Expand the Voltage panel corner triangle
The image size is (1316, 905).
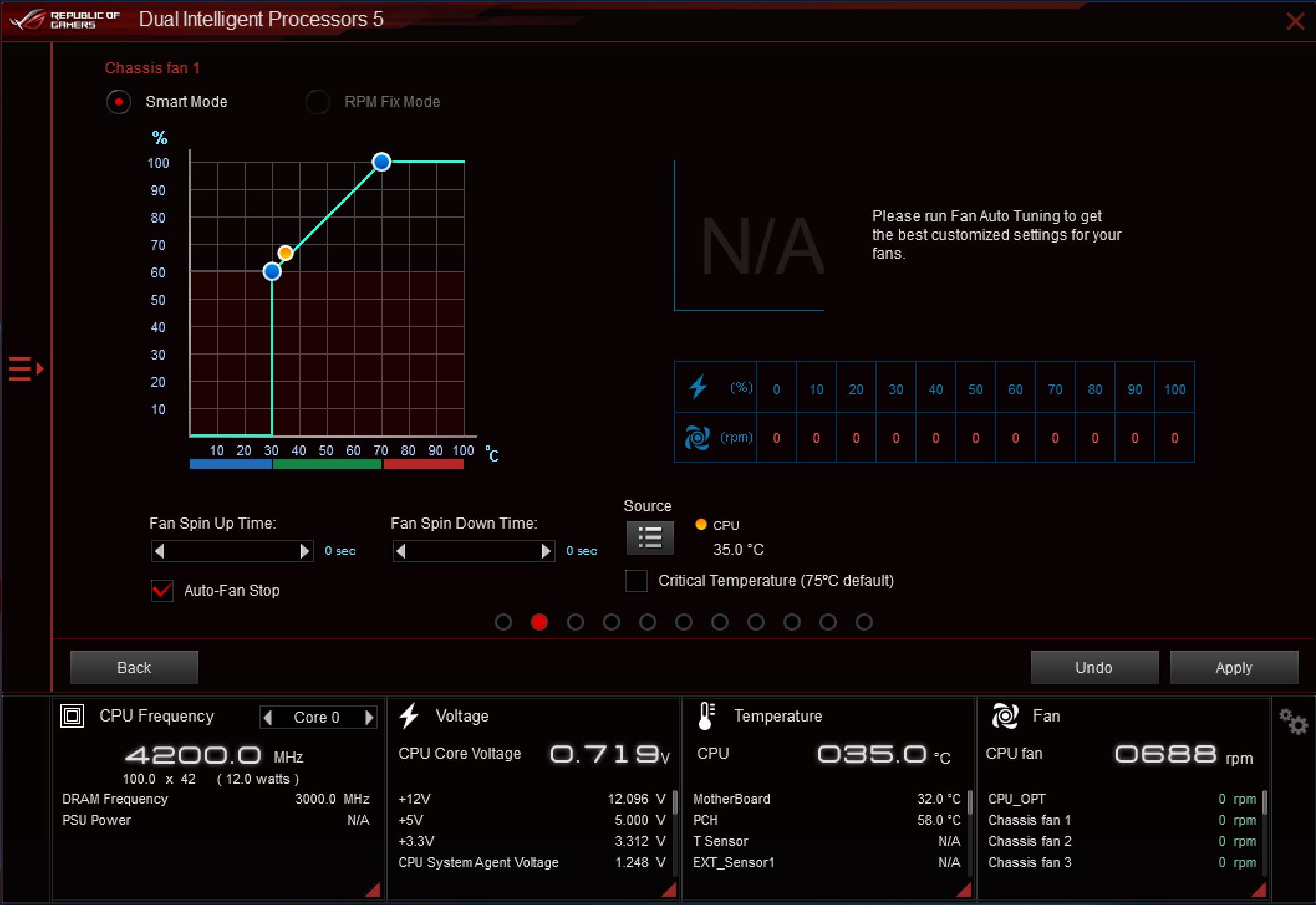(x=669, y=889)
